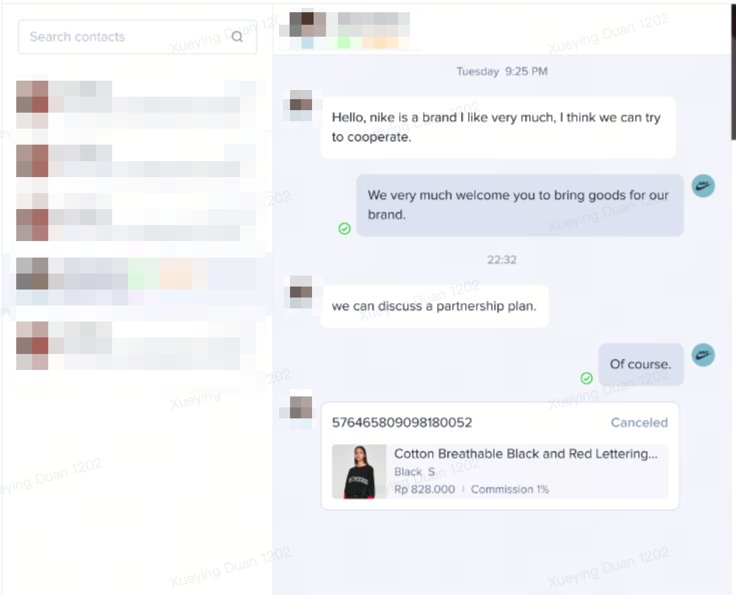Open 'Cotton Breathable Black and Red Lettering' product
Screen dimensions: 736x595
[x=526, y=454]
